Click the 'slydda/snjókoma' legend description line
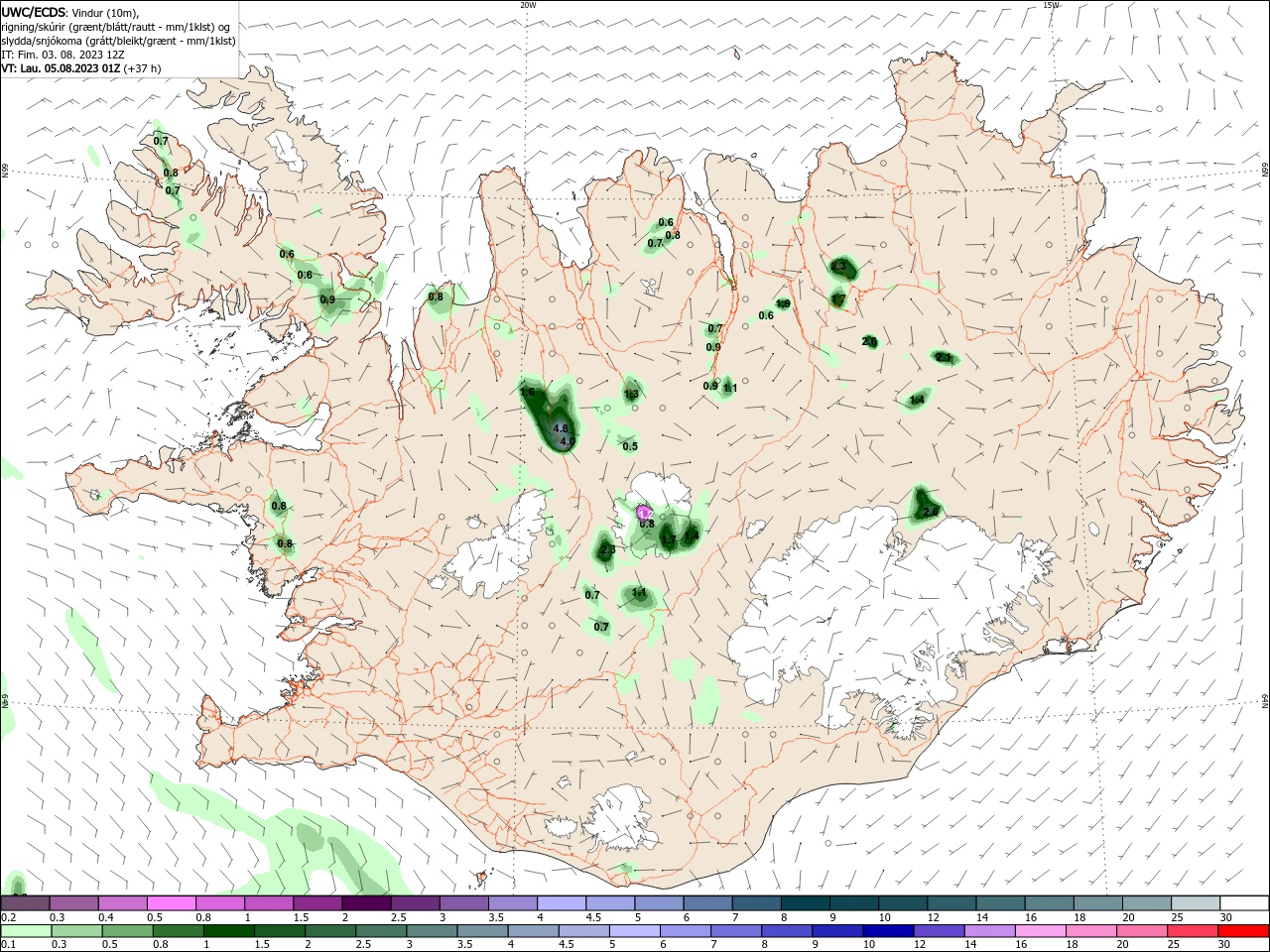This screenshot has height=952, width=1270. [118, 41]
